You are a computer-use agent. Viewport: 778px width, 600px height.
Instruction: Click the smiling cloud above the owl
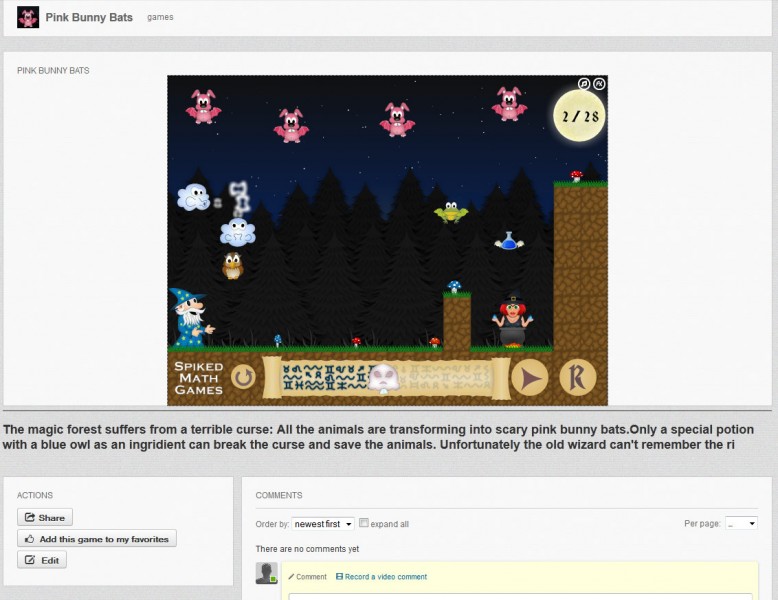tap(238, 232)
